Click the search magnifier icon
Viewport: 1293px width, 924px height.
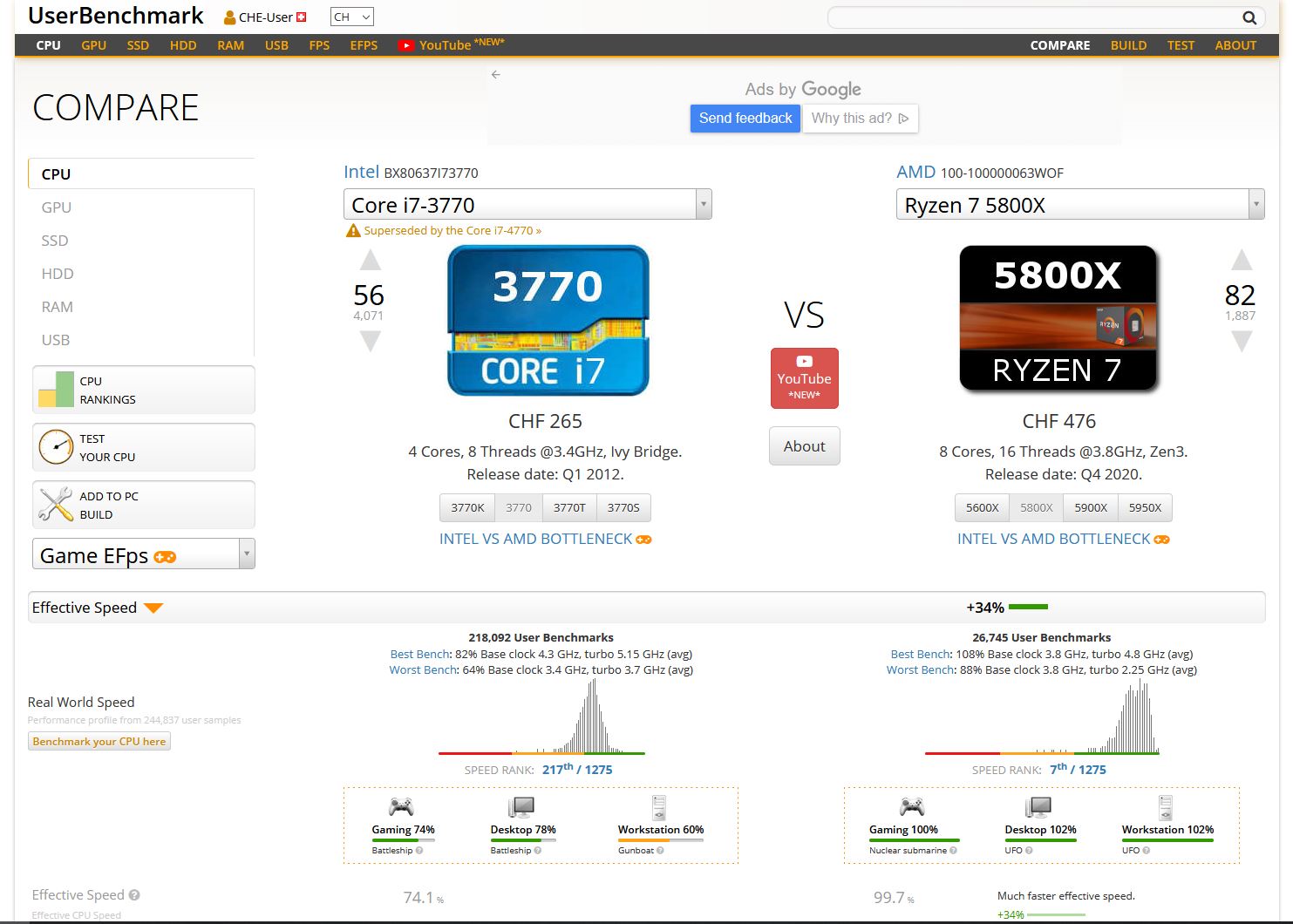coord(1249,17)
